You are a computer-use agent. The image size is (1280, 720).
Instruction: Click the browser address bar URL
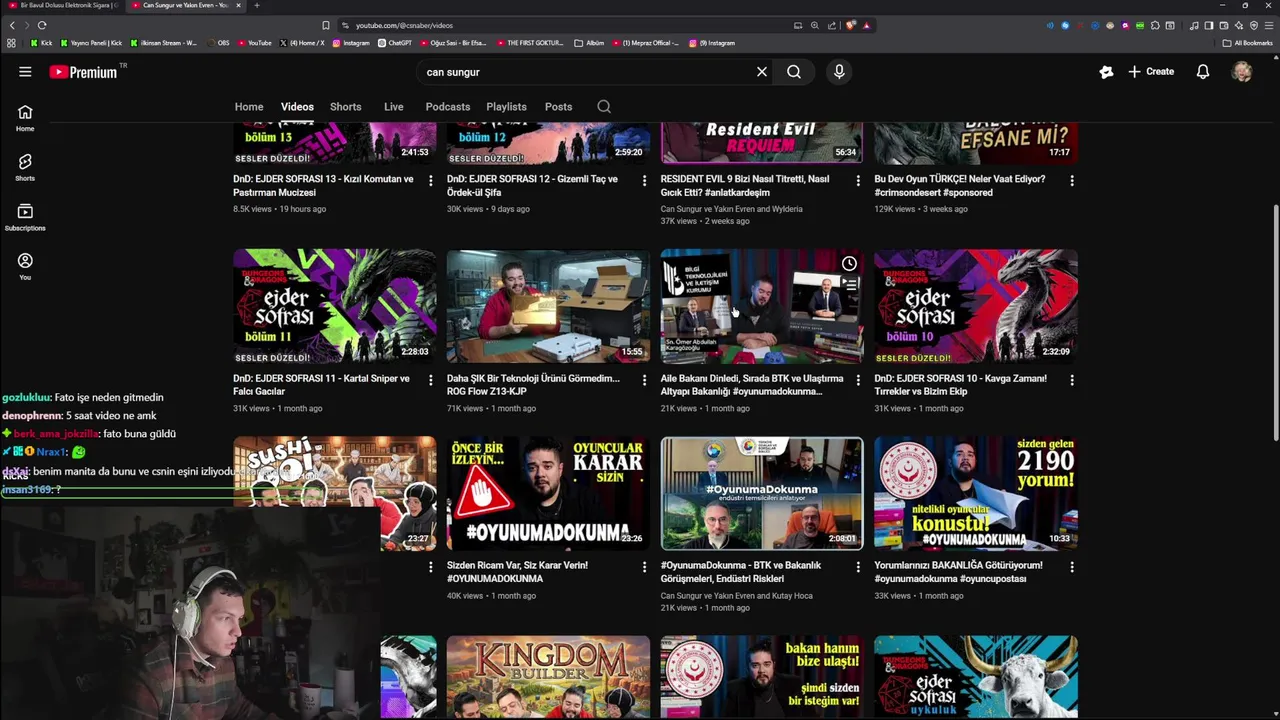(405, 25)
